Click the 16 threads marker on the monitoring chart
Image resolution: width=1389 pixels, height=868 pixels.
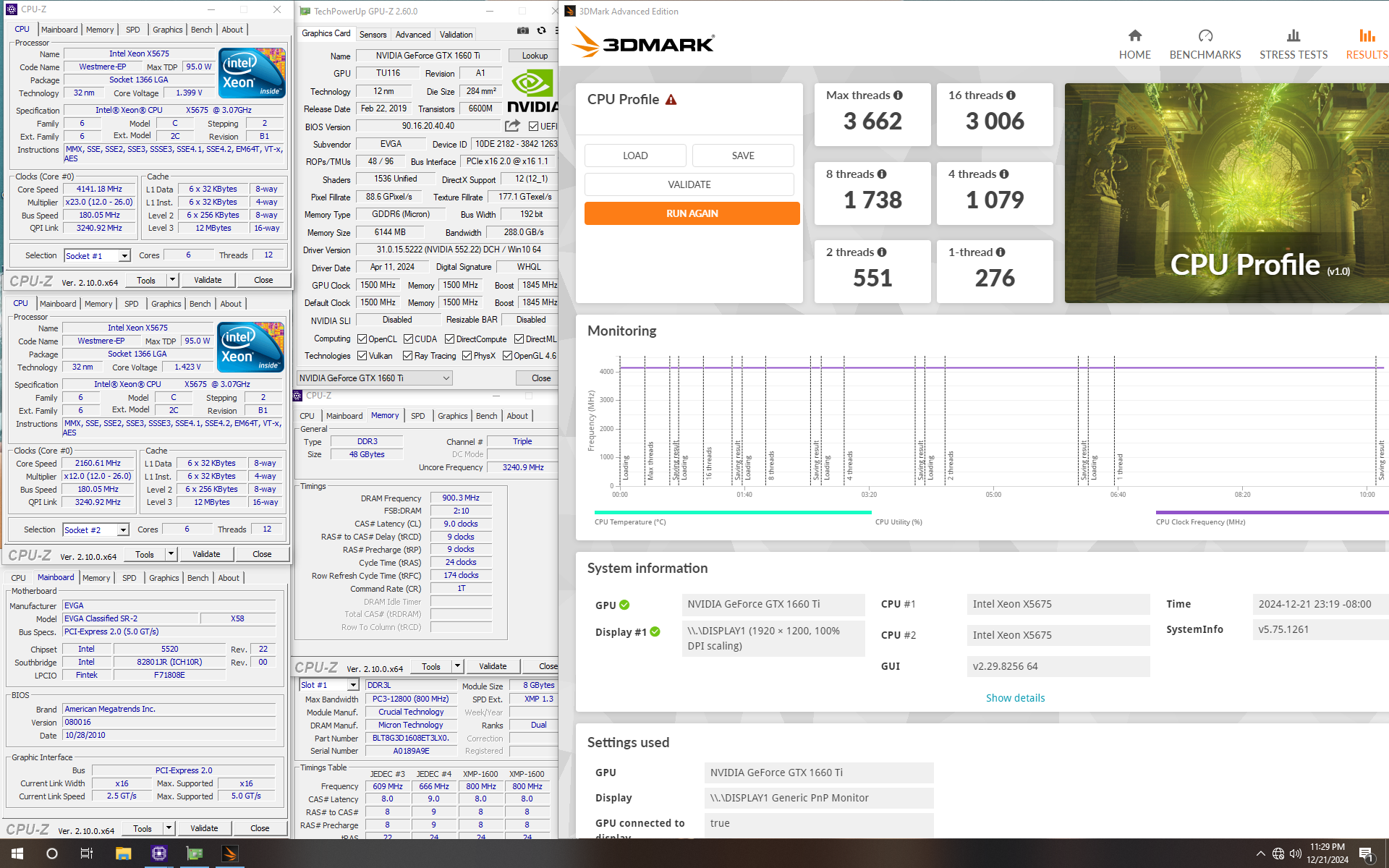708,463
